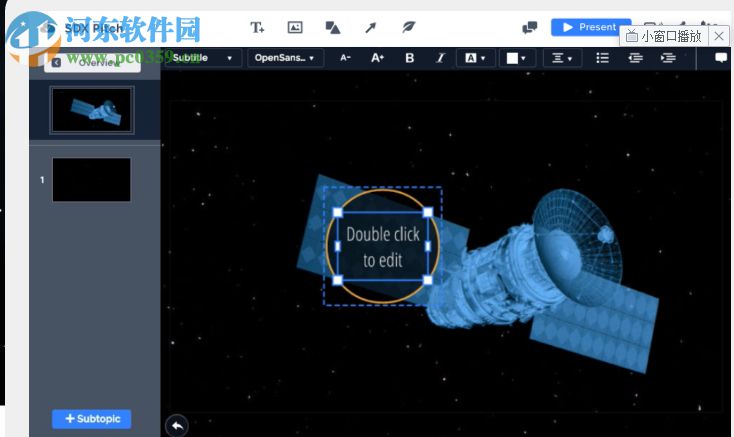Viewport: 734px width, 437px height.
Task: Go back to Overview
Action: (92, 62)
